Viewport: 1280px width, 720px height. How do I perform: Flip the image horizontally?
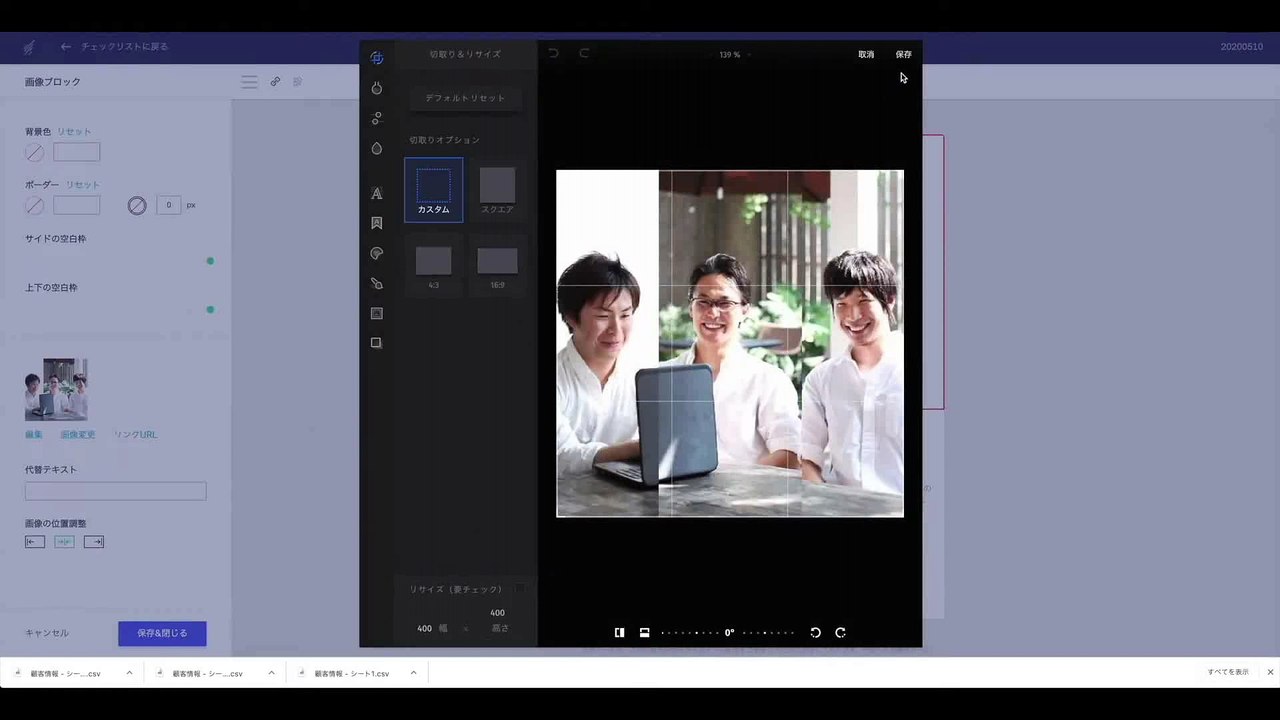coord(619,632)
